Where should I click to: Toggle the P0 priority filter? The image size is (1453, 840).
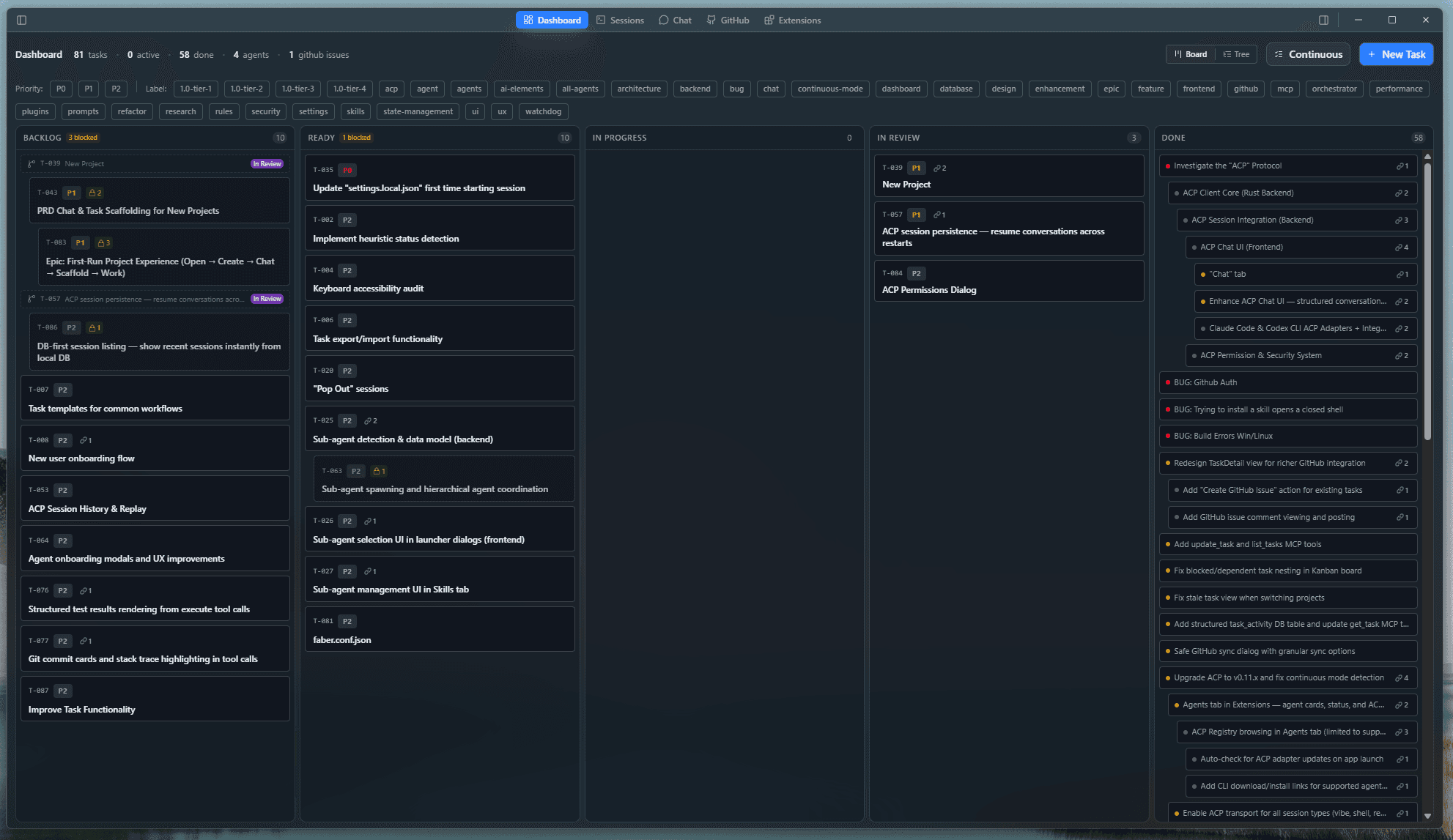pos(61,89)
